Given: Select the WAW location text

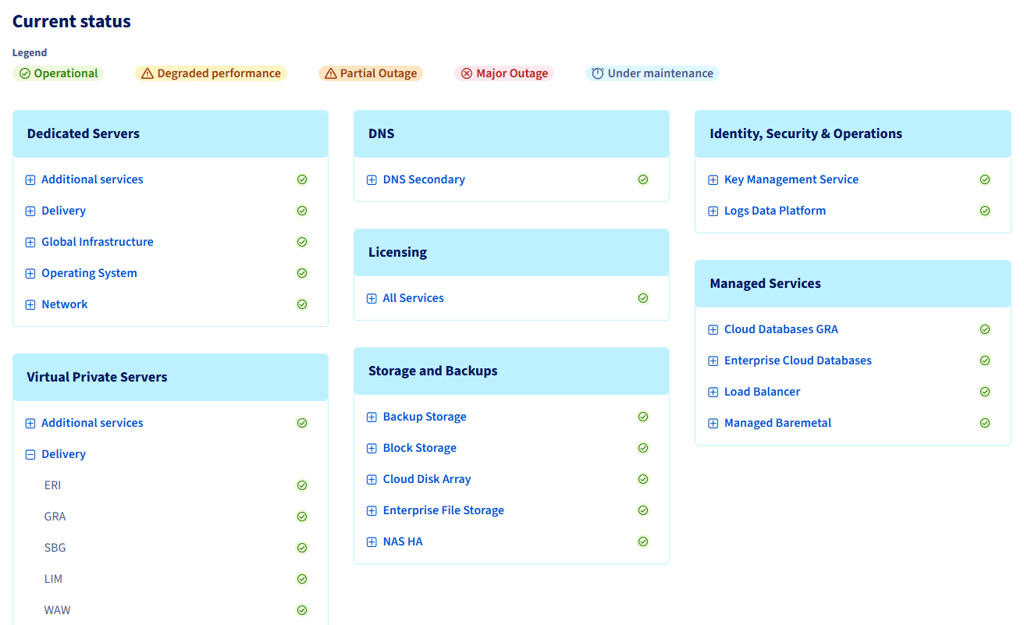Looking at the screenshot, I should 57,611.
